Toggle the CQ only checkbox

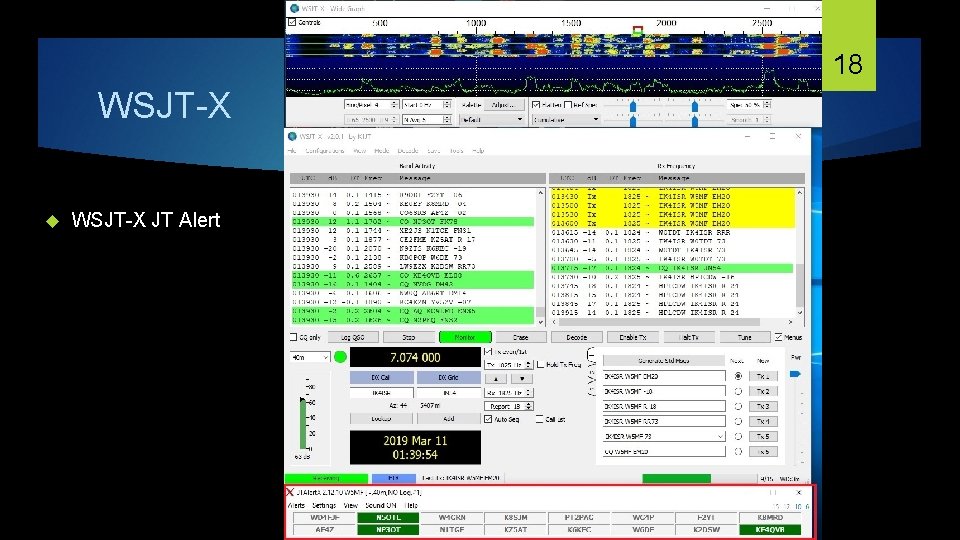pos(293,337)
